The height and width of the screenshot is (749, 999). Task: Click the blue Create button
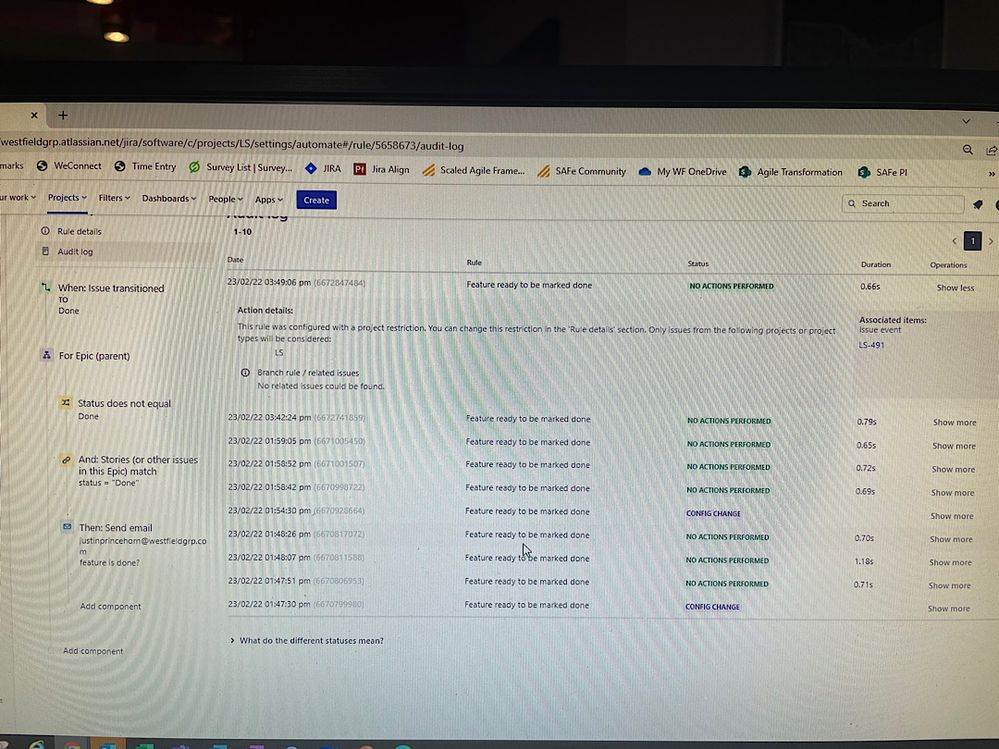(x=317, y=200)
